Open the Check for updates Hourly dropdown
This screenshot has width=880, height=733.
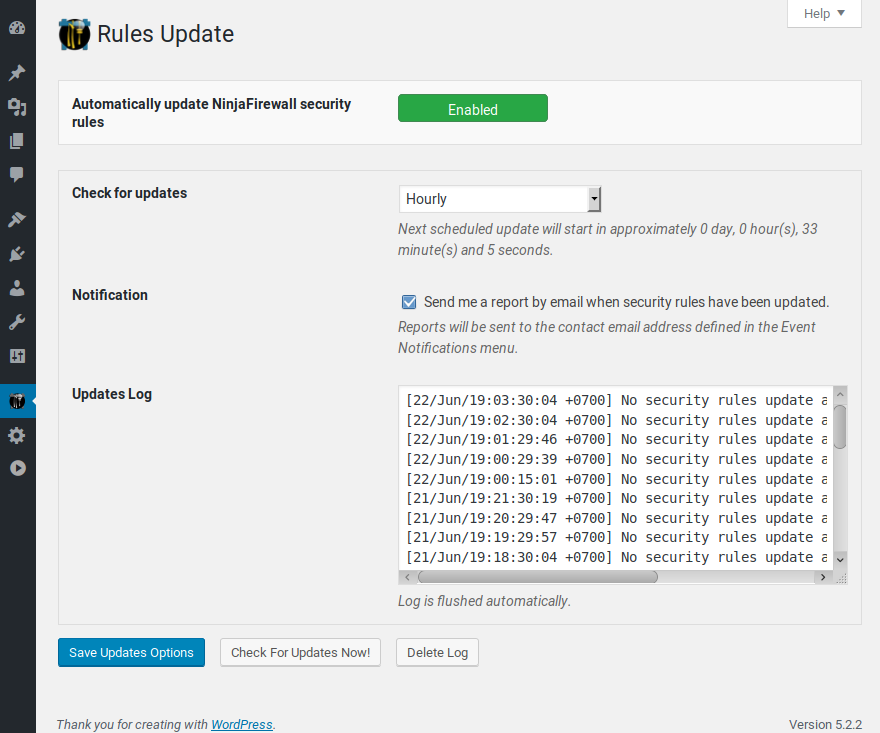click(x=499, y=199)
